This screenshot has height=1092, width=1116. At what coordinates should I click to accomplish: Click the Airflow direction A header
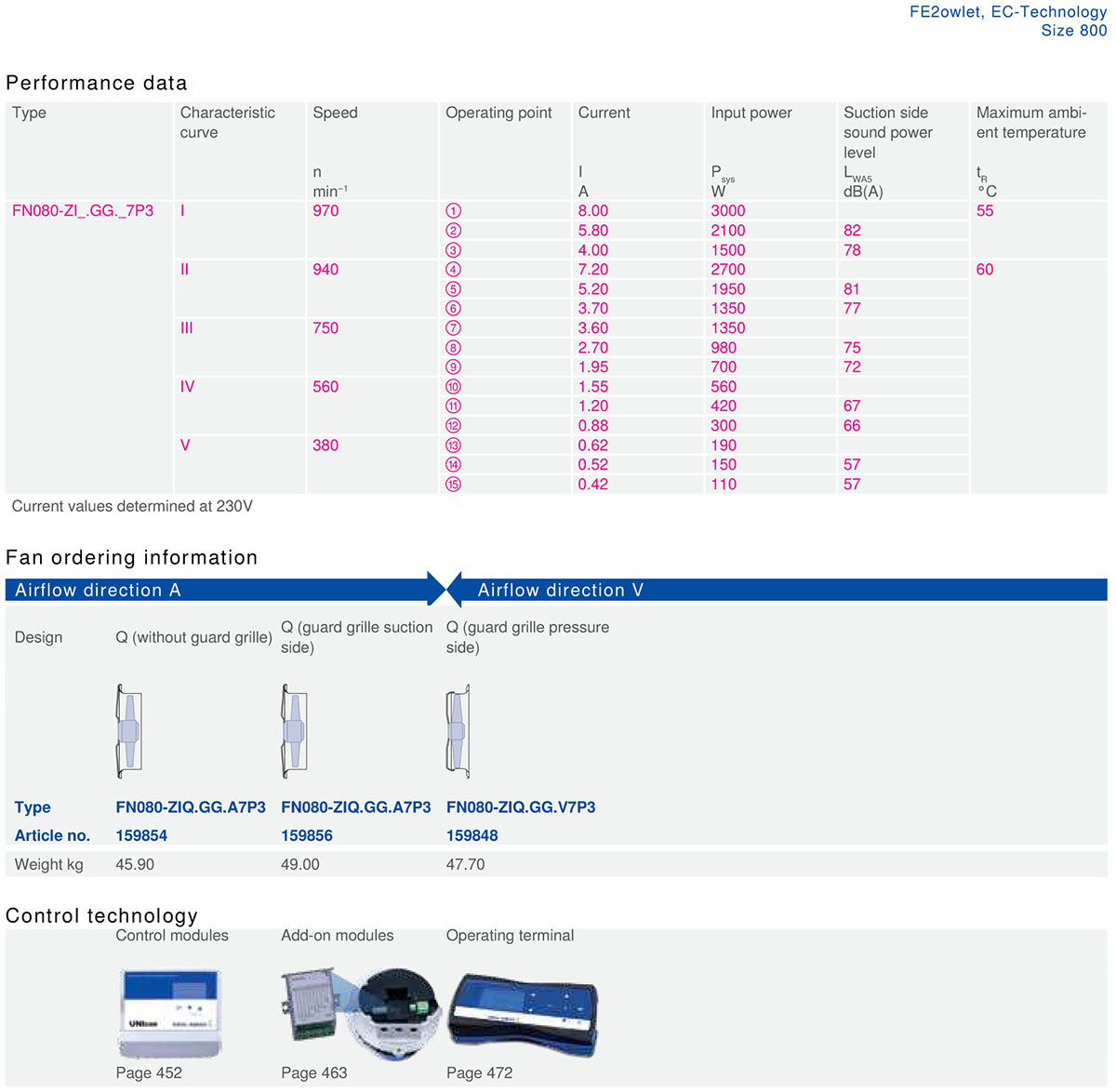click(x=98, y=591)
